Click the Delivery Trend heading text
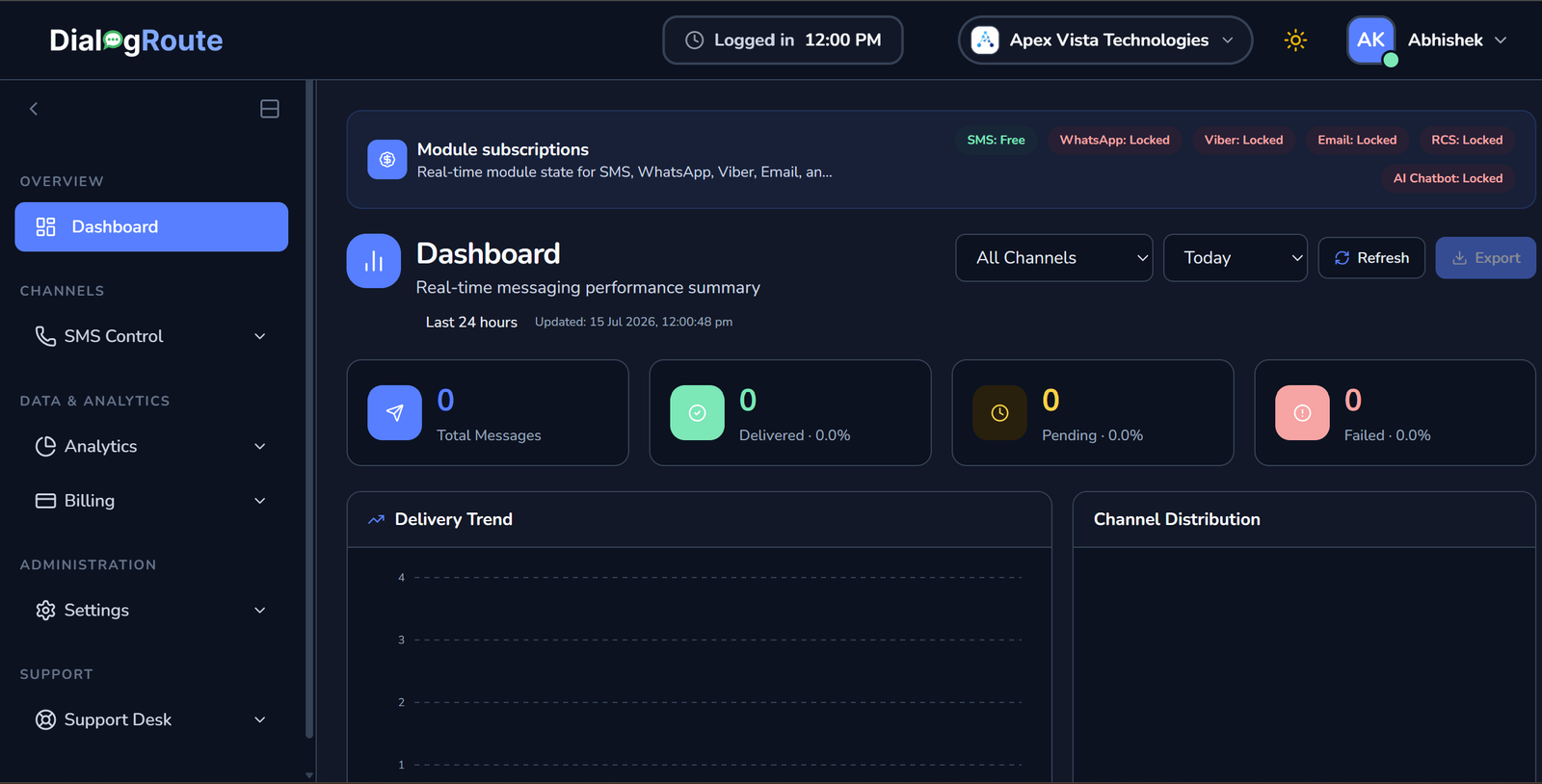 453,519
